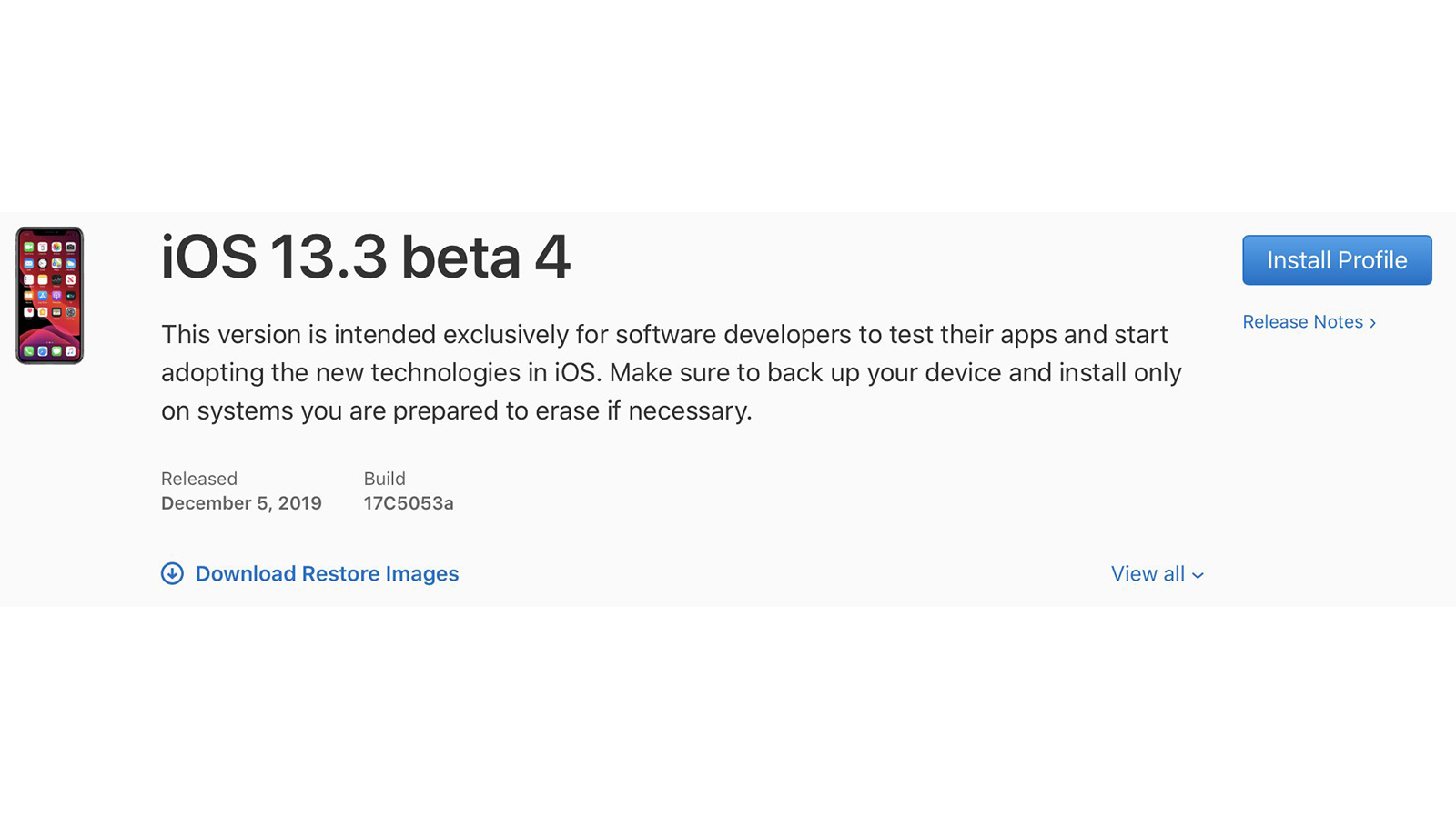
Task: Click the iPhone home screen thumbnail
Action: click(x=49, y=296)
